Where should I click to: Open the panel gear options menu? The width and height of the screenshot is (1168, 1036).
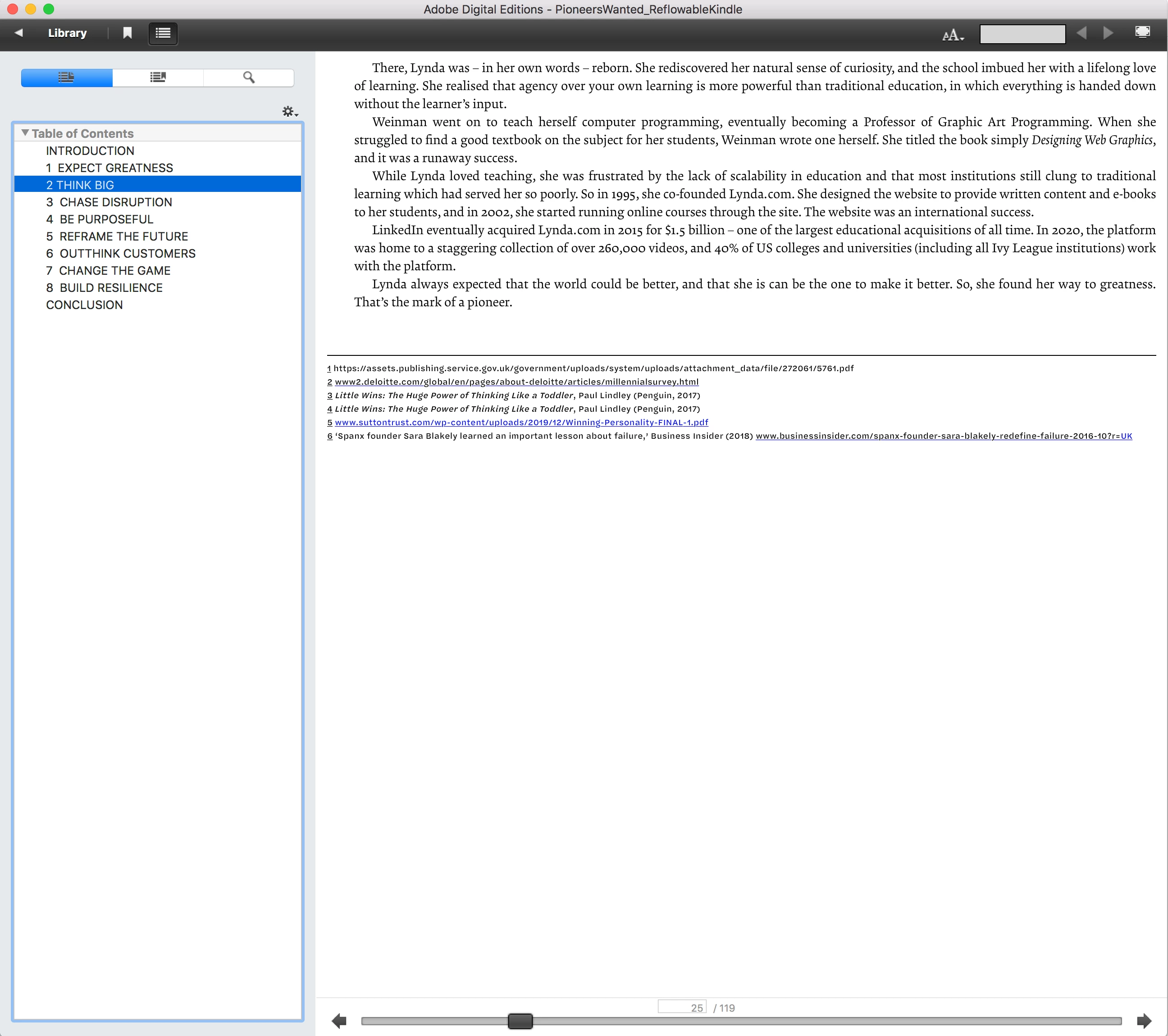point(290,111)
